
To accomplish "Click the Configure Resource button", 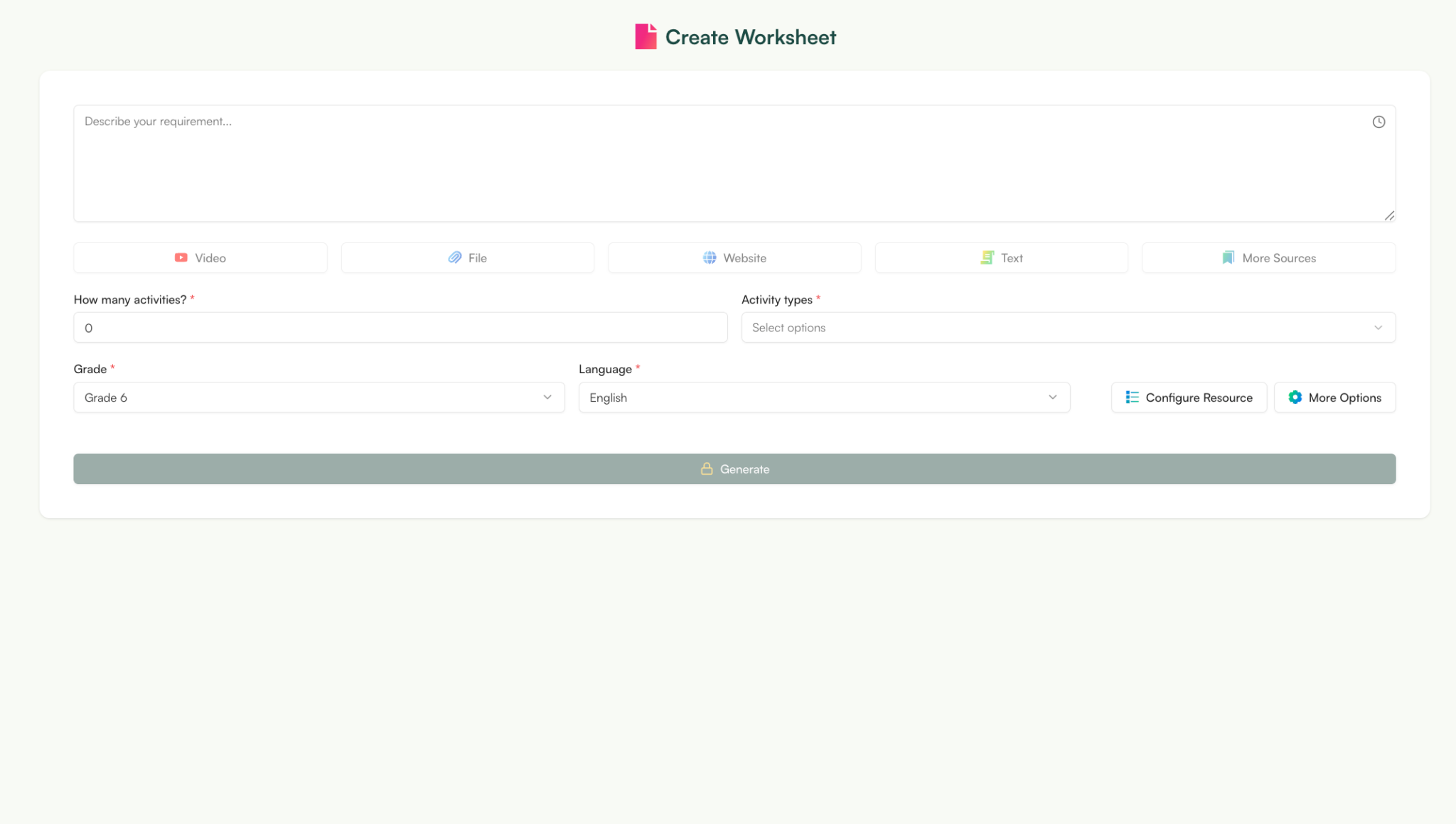I will (x=1189, y=397).
